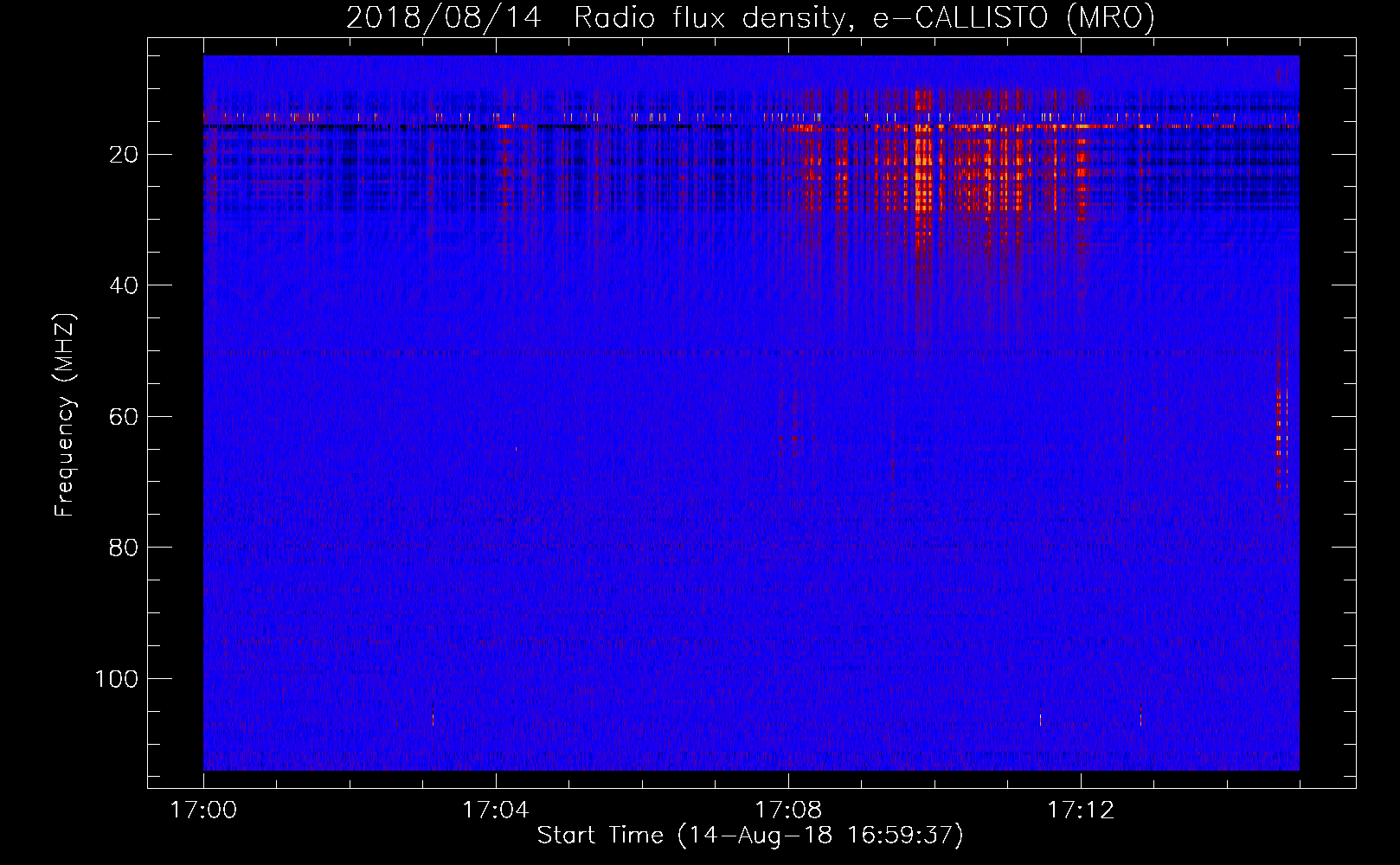
Task: Click the 100 MHz frequency tick label
Action: (x=117, y=679)
